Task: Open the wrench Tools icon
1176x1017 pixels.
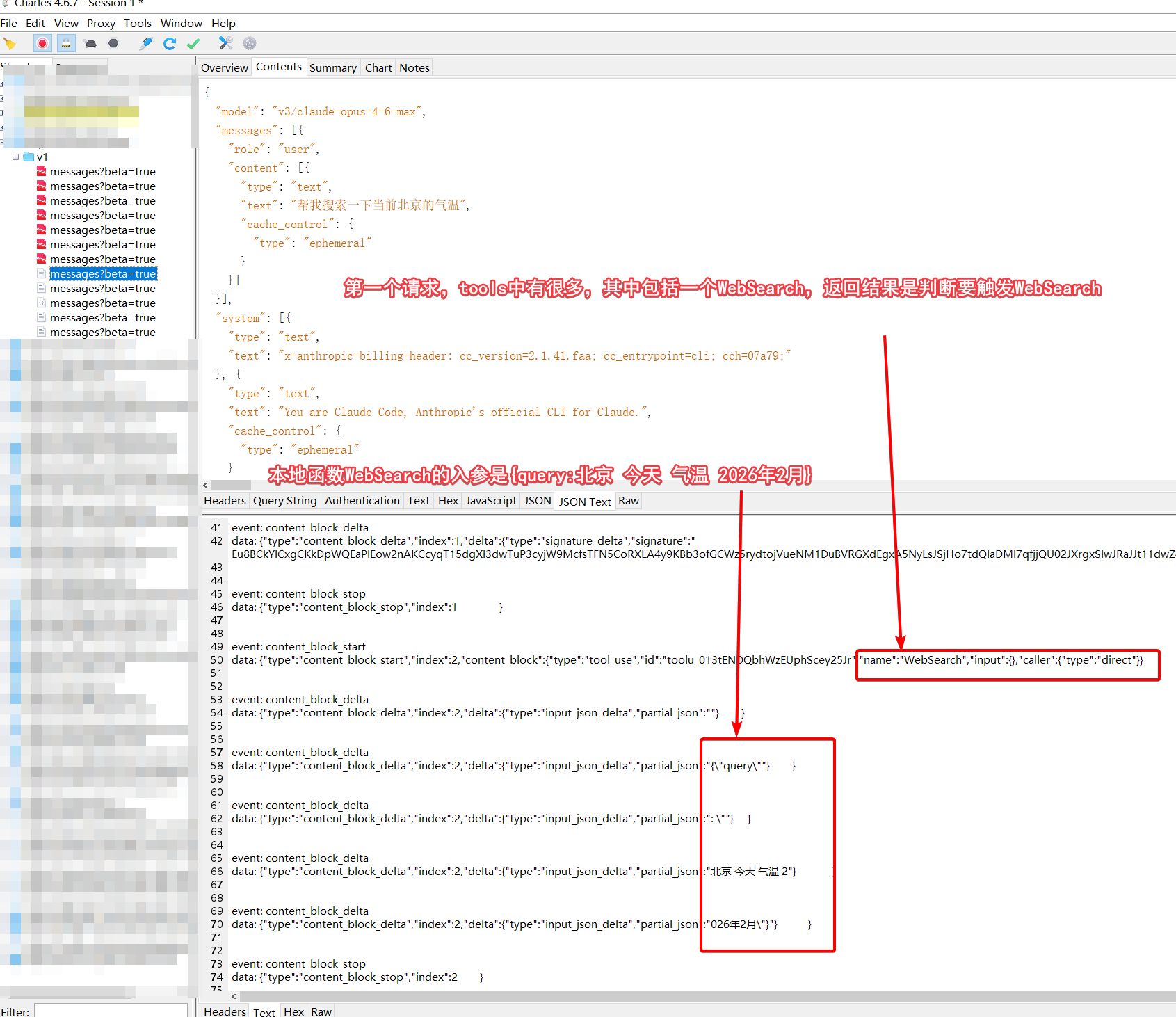Action: tap(225, 44)
